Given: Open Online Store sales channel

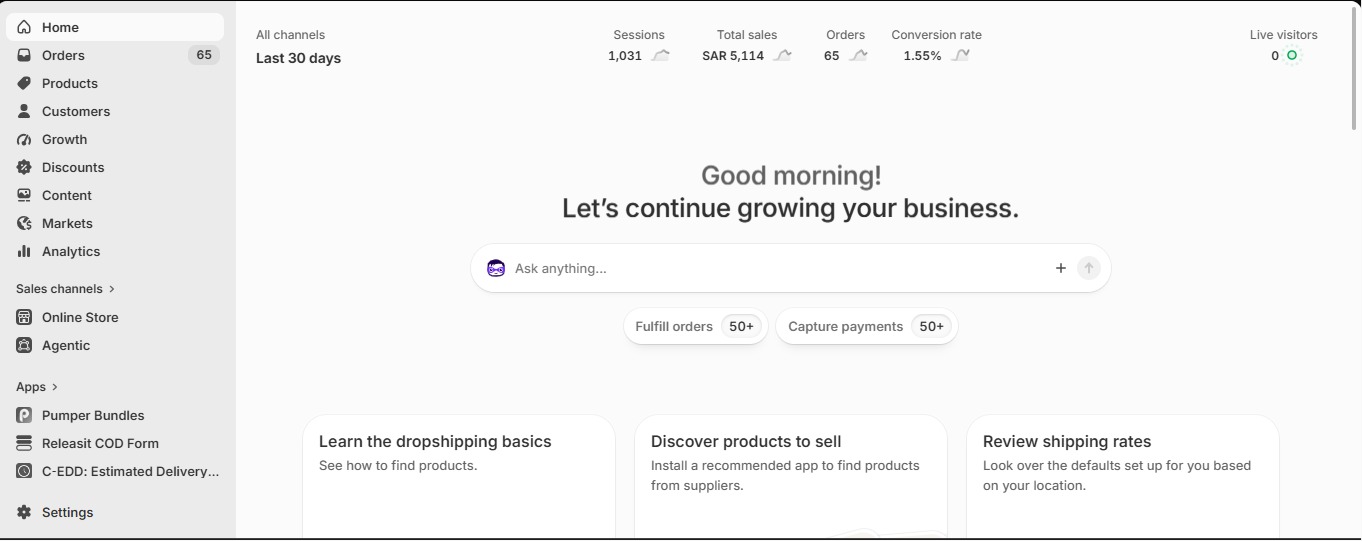Looking at the screenshot, I should tap(115, 317).
